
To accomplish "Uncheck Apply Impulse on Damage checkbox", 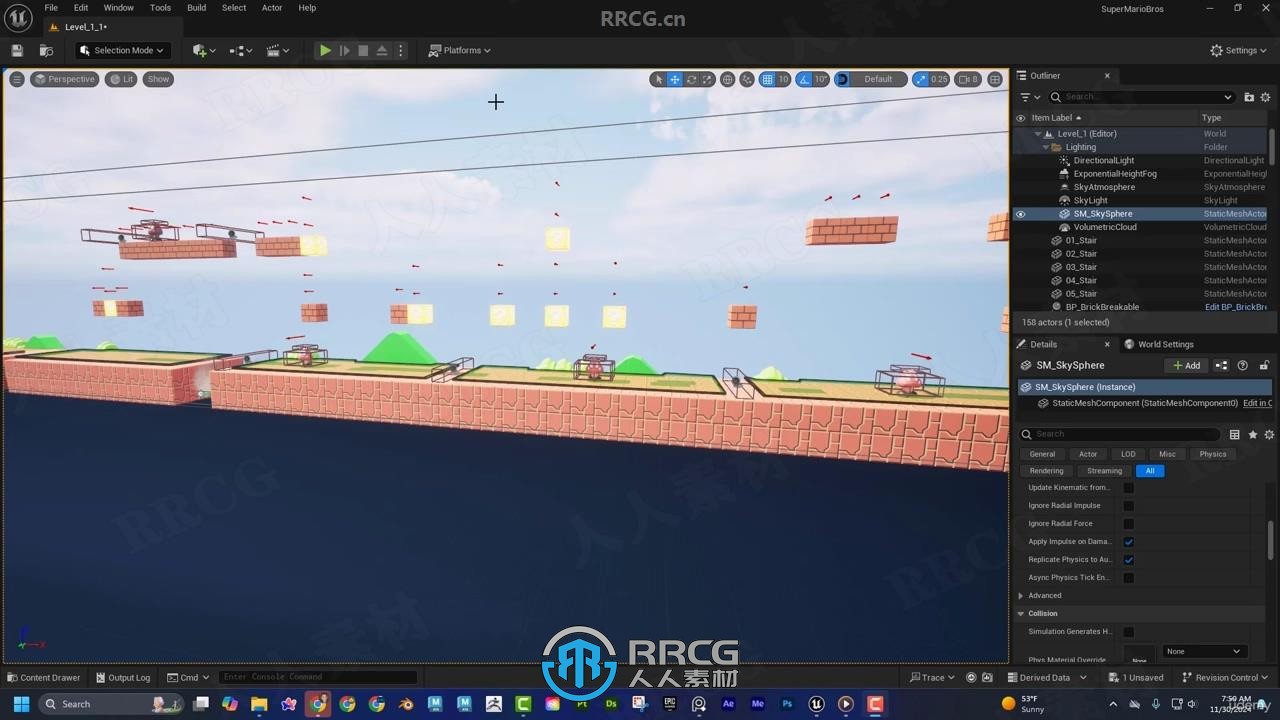I will coord(1128,542).
